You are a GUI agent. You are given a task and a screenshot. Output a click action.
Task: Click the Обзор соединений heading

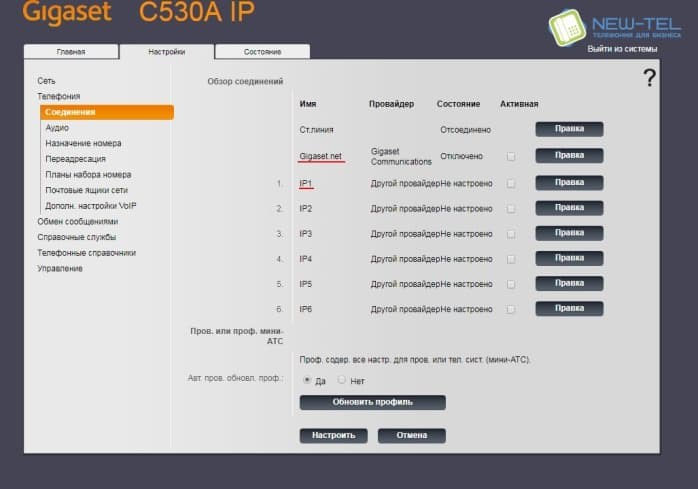click(245, 82)
